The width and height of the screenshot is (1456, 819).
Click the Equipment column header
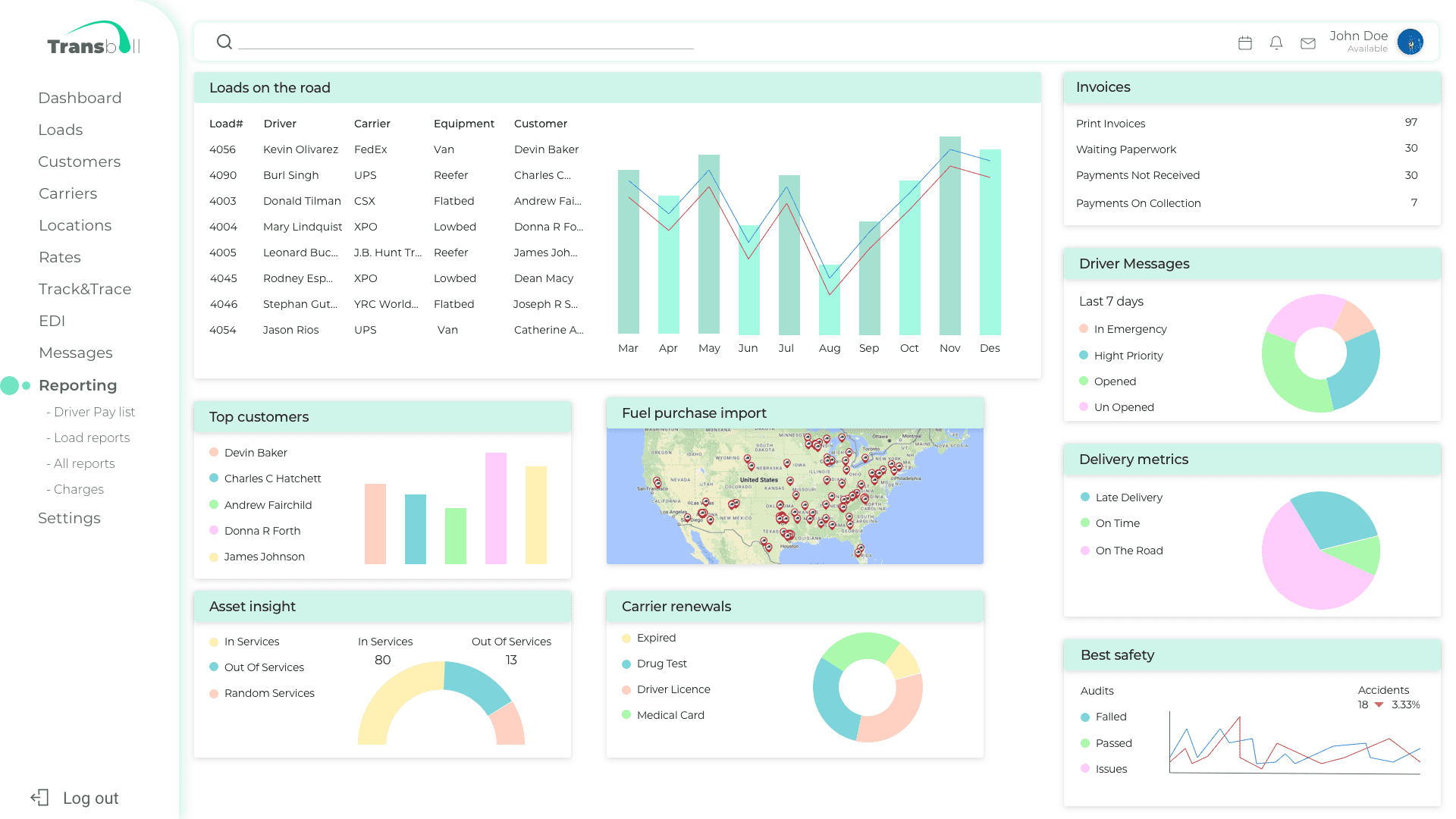[464, 124]
